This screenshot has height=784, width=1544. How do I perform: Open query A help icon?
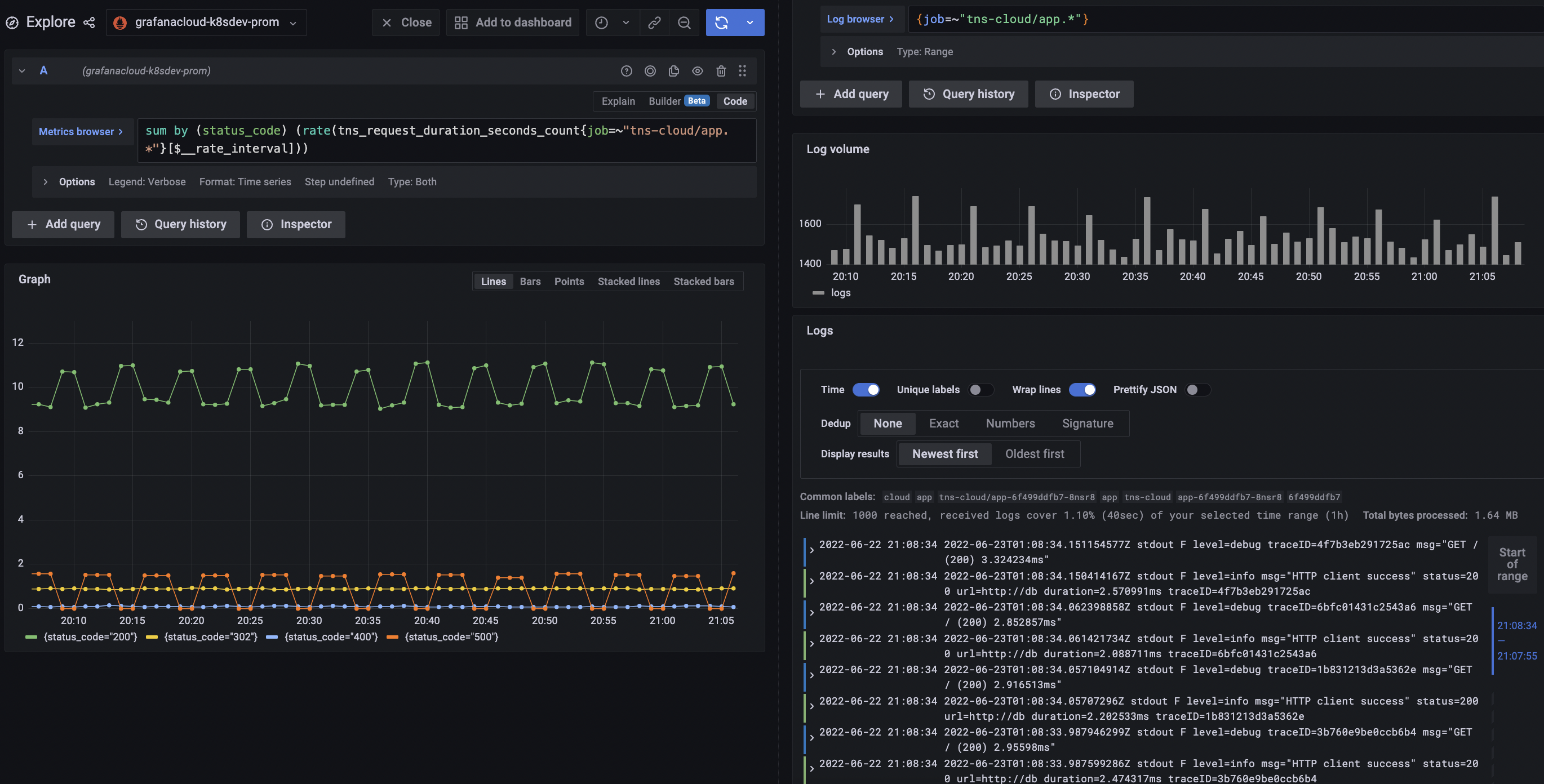[x=627, y=70]
